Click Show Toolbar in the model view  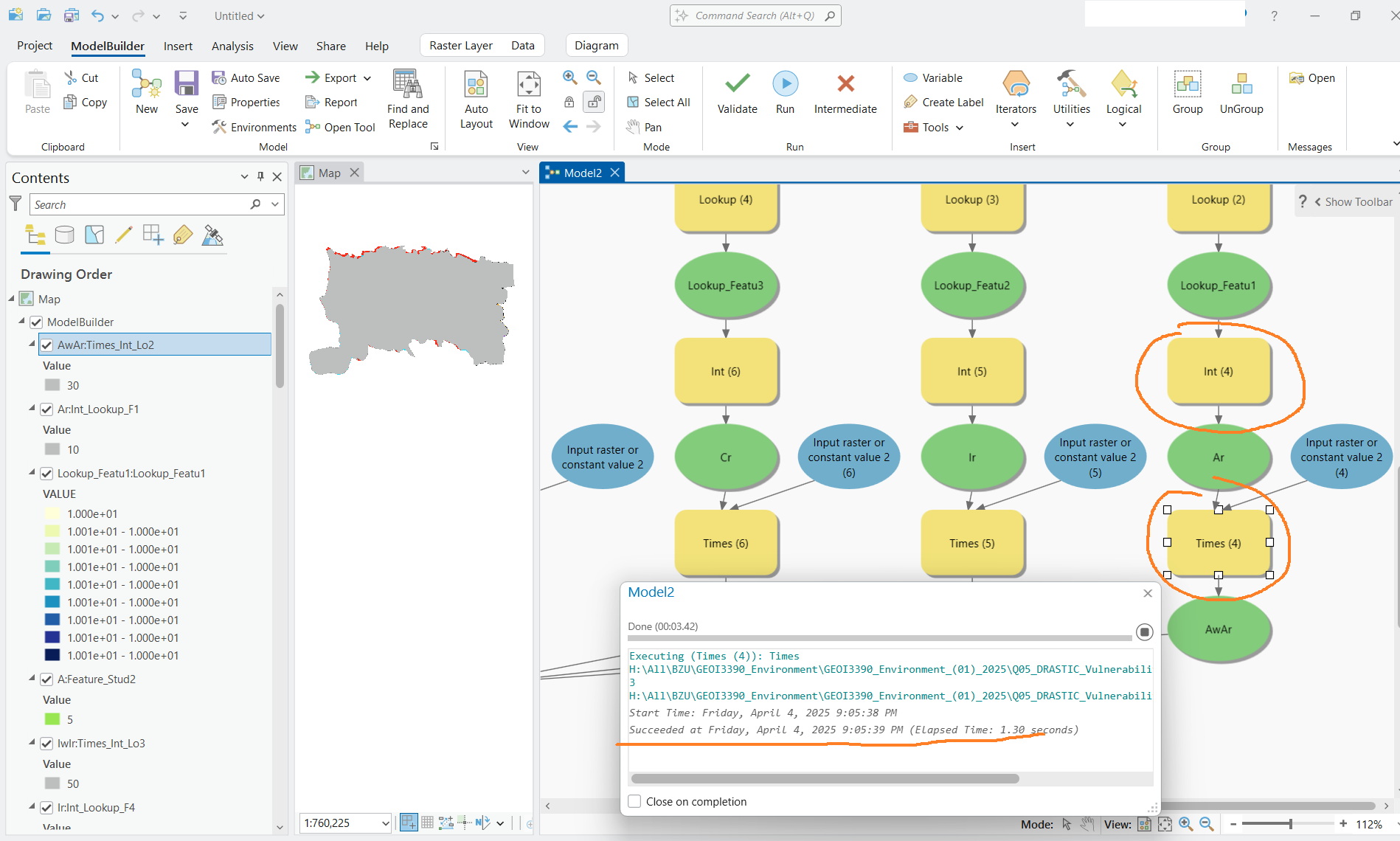[x=1357, y=201]
